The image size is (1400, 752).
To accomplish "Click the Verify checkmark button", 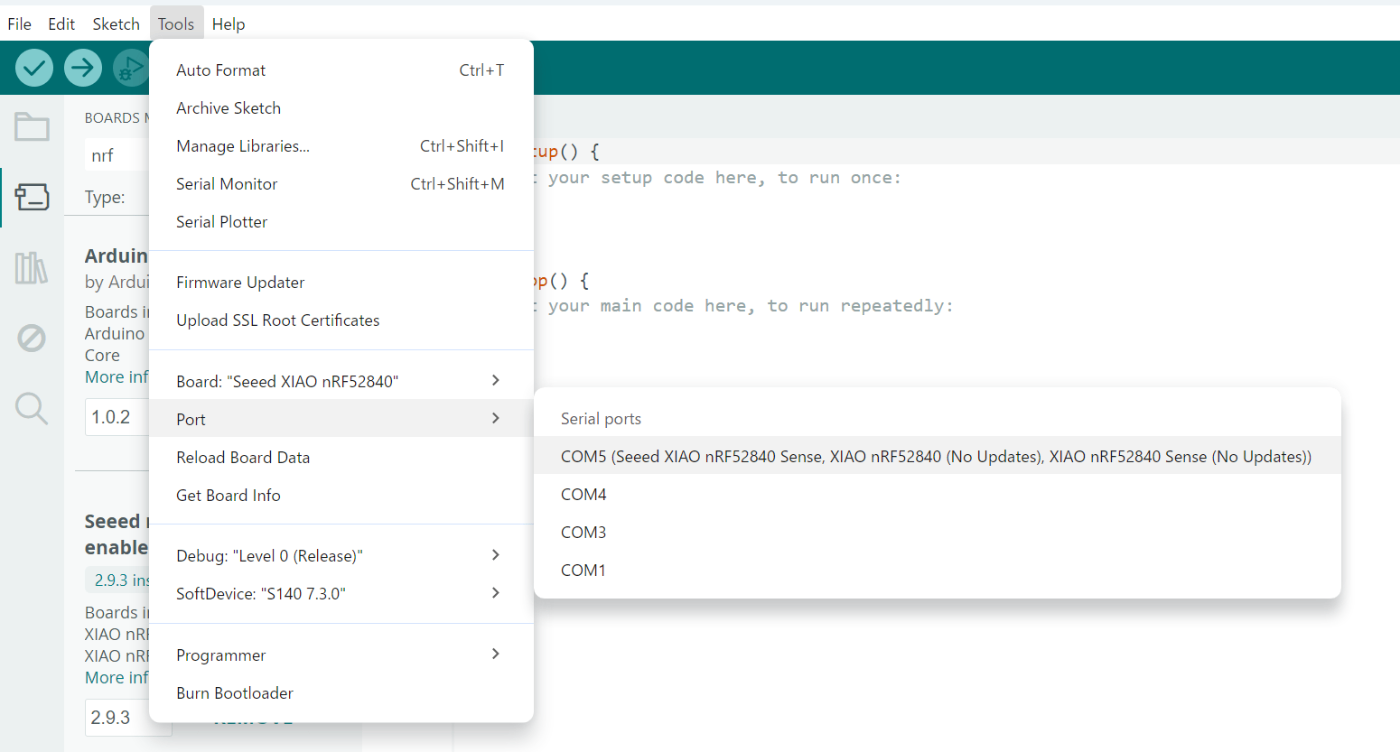I will click(34, 68).
